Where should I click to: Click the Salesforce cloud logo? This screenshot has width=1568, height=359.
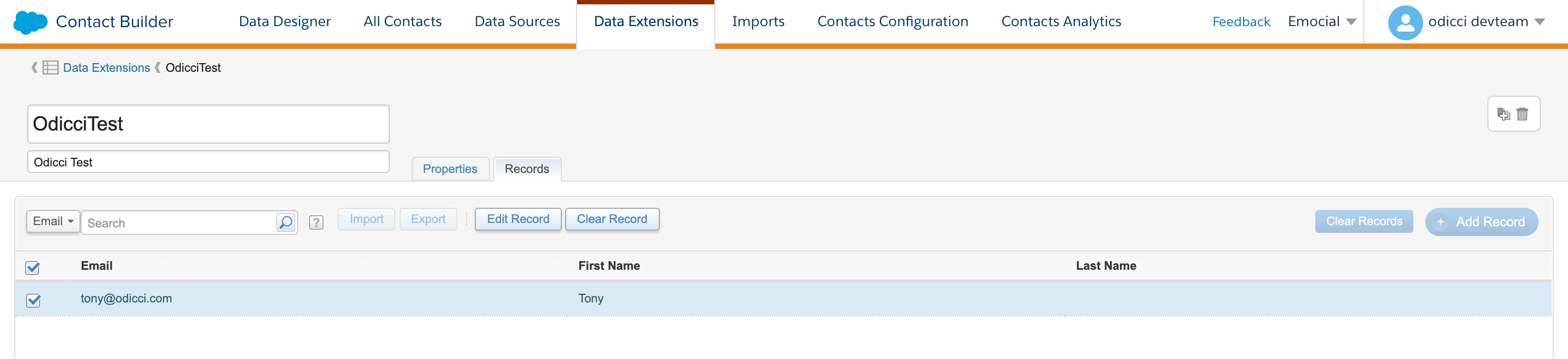[x=30, y=22]
